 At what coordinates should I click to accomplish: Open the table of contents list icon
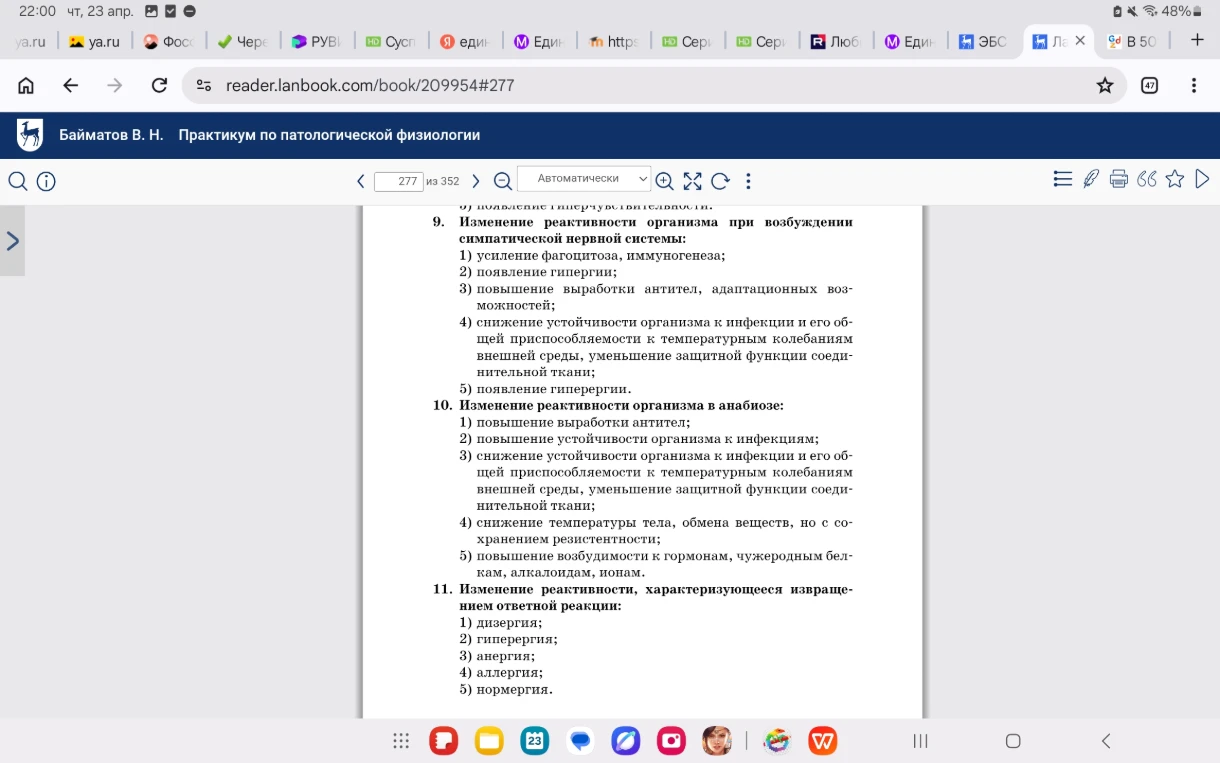click(x=1063, y=179)
